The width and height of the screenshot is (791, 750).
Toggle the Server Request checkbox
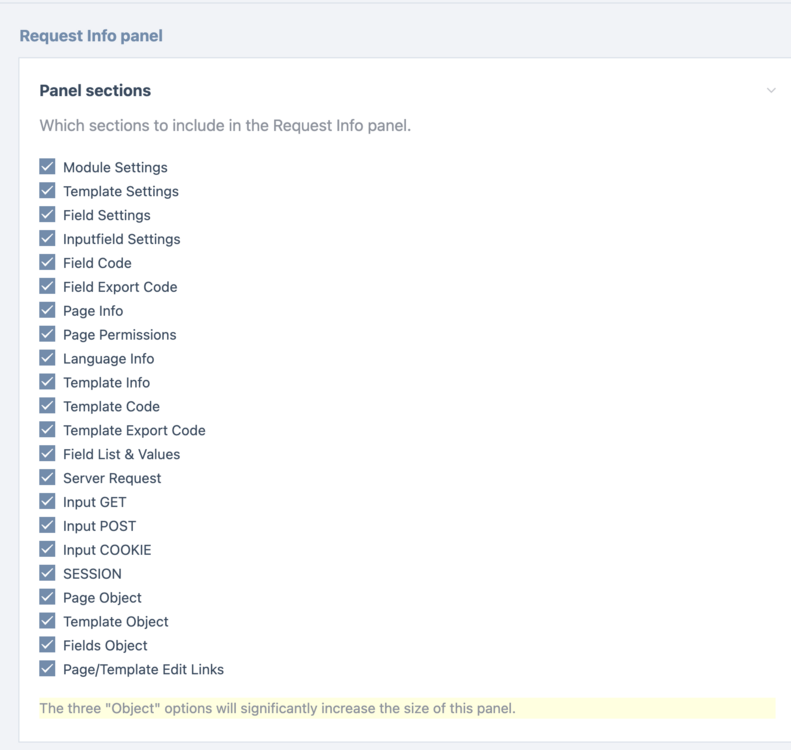(47, 478)
